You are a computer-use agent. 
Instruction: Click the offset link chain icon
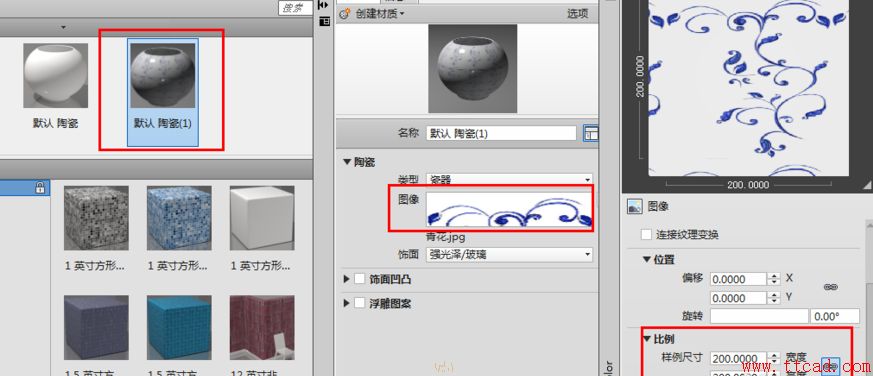pyautogui.click(x=831, y=287)
